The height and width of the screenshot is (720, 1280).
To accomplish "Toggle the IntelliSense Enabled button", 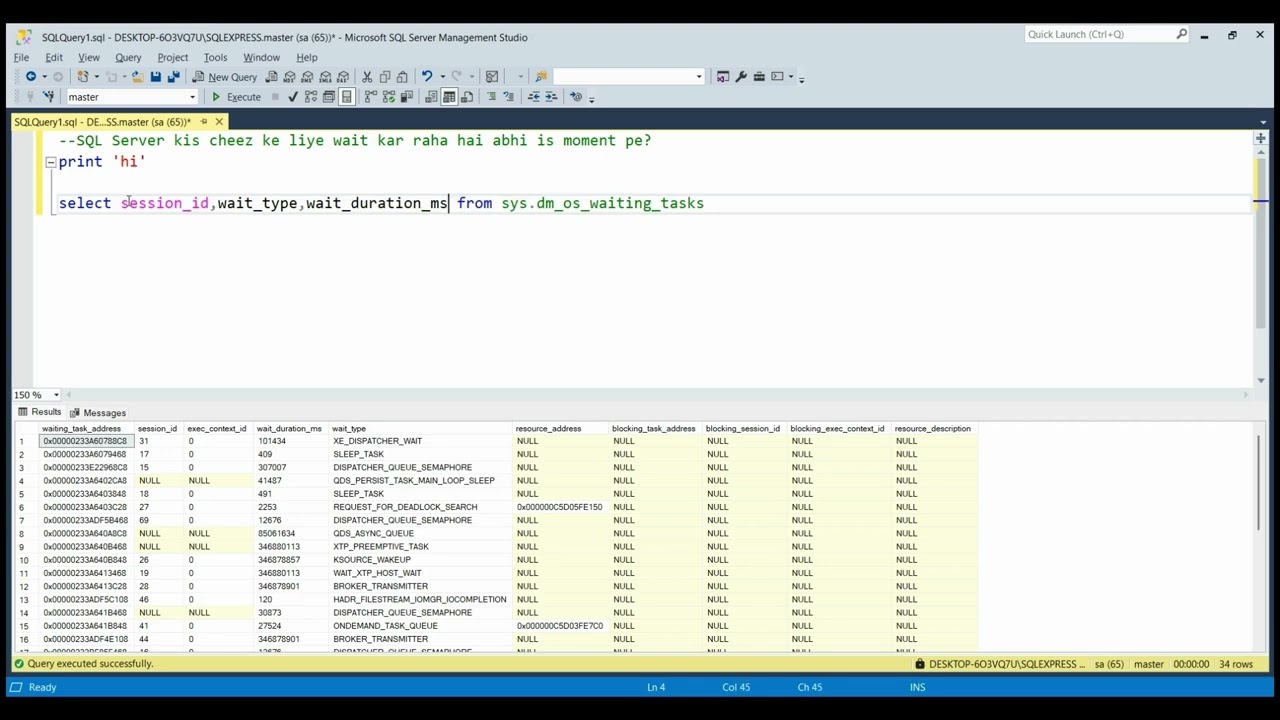I will click(346, 96).
